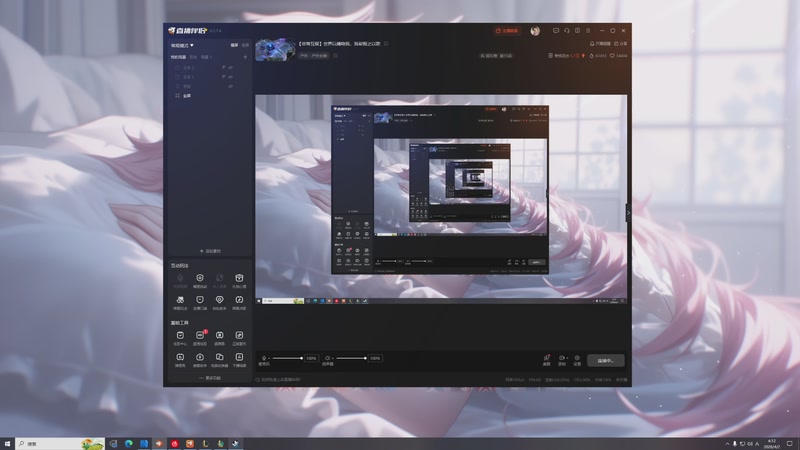Mute the microphone icon

(264, 358)
